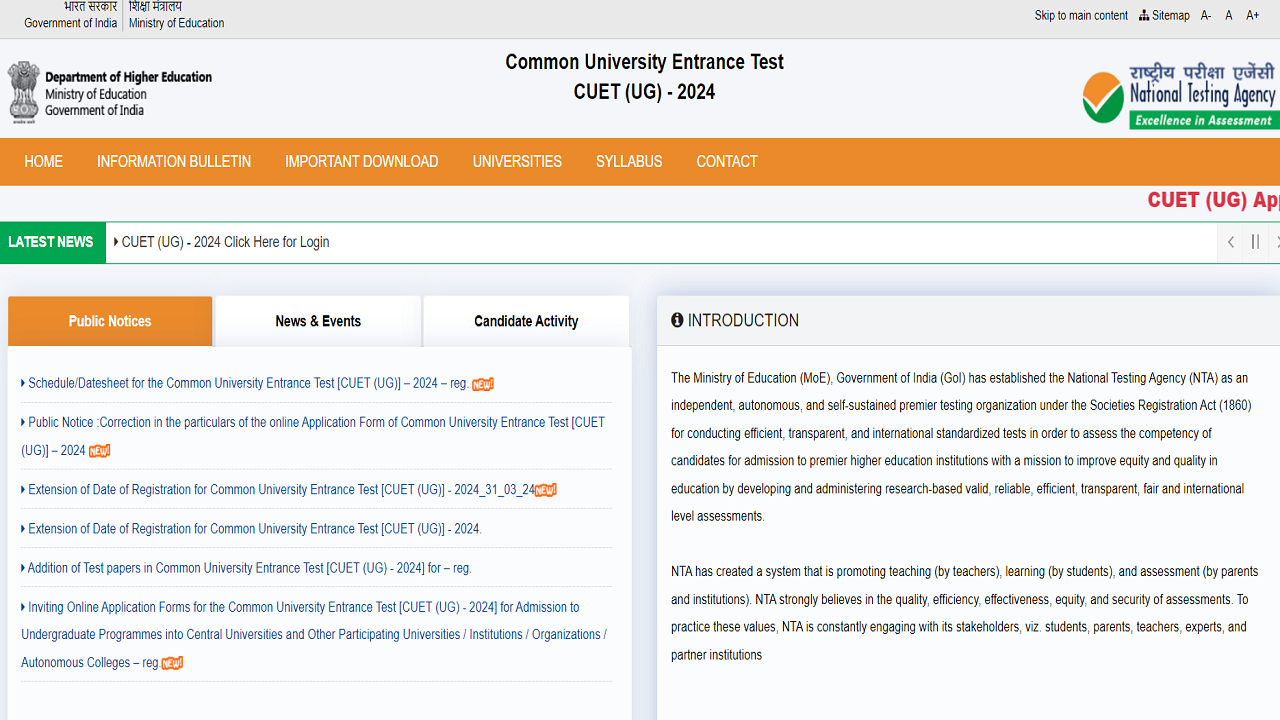Select the Public Notices tab
Image resolution: width=1280 pixels, height=720 pixels.
tap(110, 321)
